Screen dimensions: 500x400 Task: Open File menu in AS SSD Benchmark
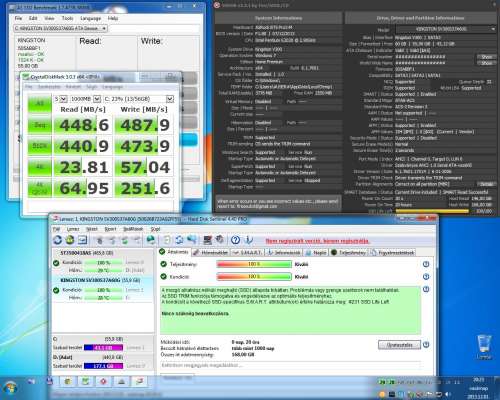point(18,18)
